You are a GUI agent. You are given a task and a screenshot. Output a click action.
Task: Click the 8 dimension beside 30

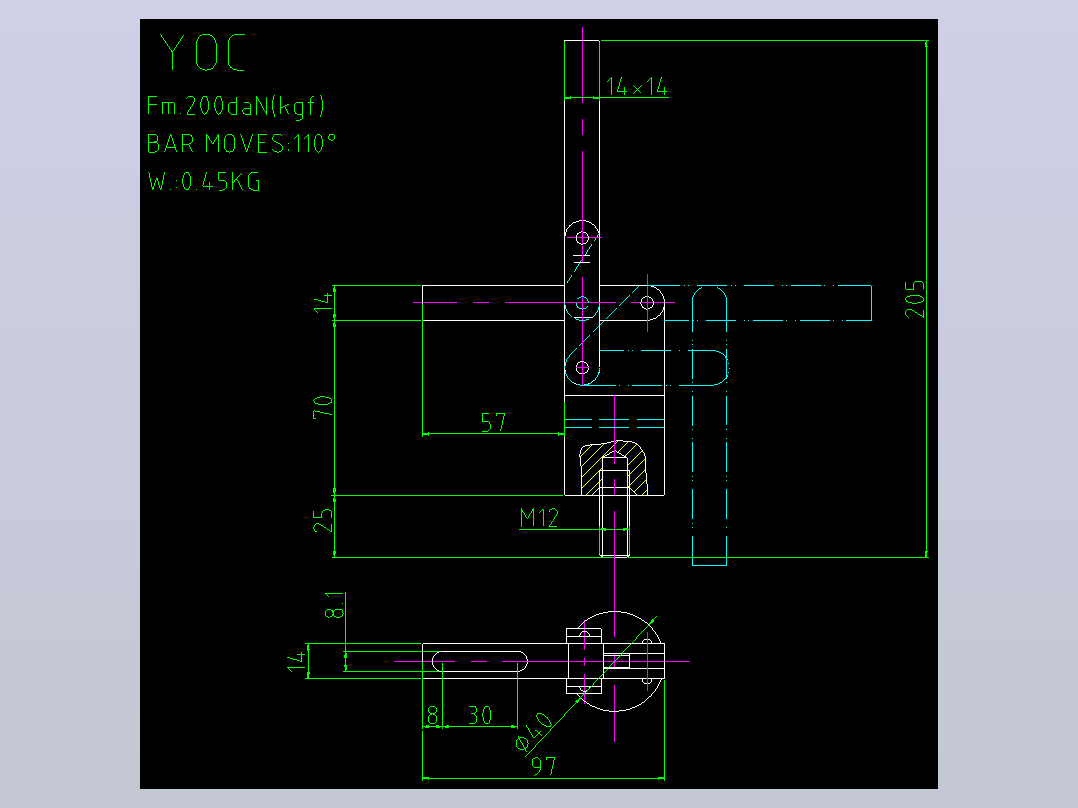(x=432, y=715)
